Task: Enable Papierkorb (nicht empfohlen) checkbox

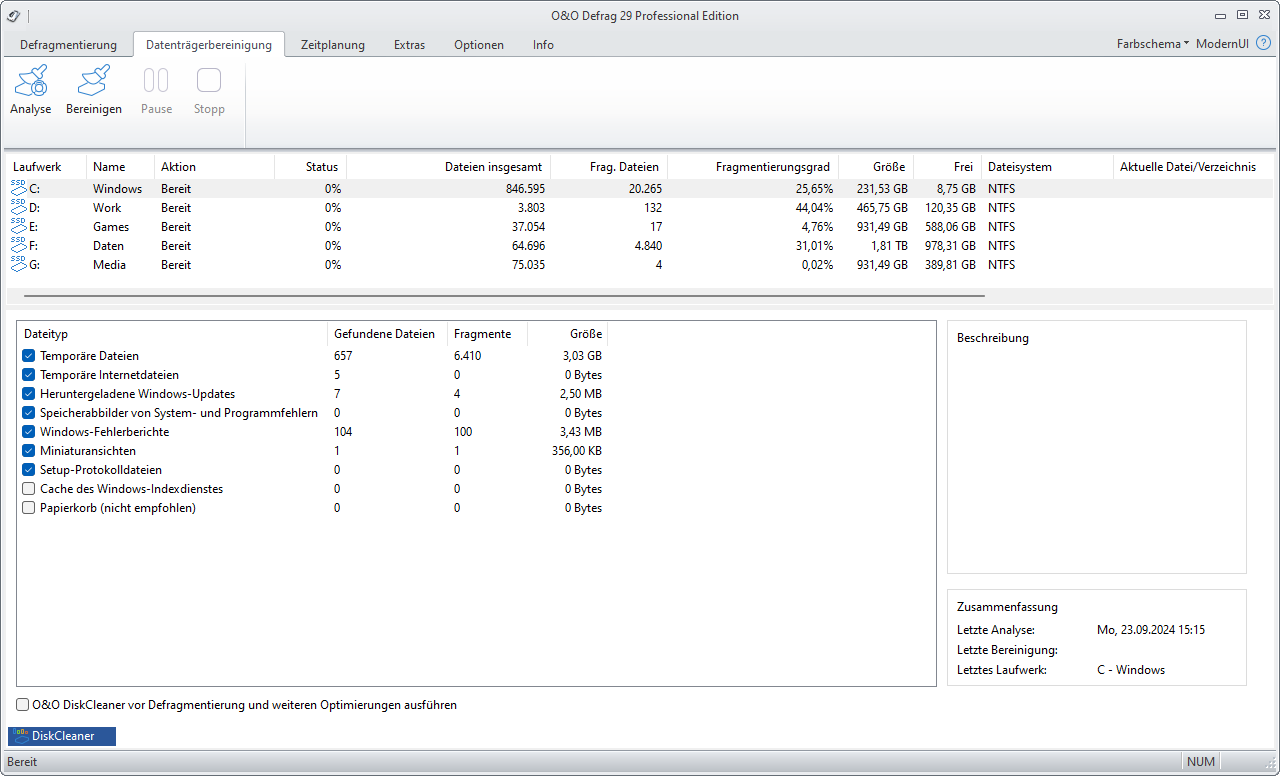Action: [29, 508]
